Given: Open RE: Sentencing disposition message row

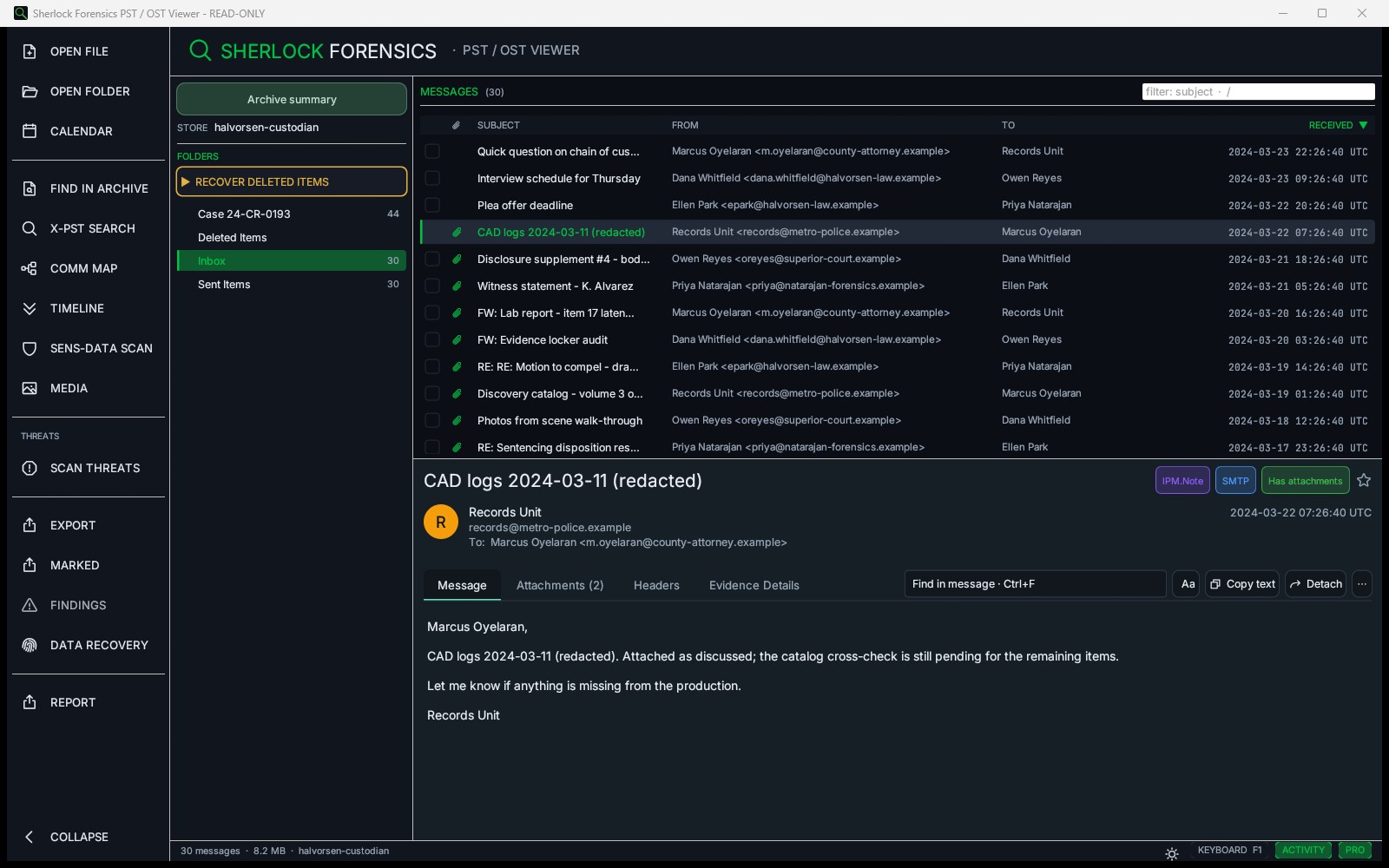Looking at the screenshot, I should 898,447.
